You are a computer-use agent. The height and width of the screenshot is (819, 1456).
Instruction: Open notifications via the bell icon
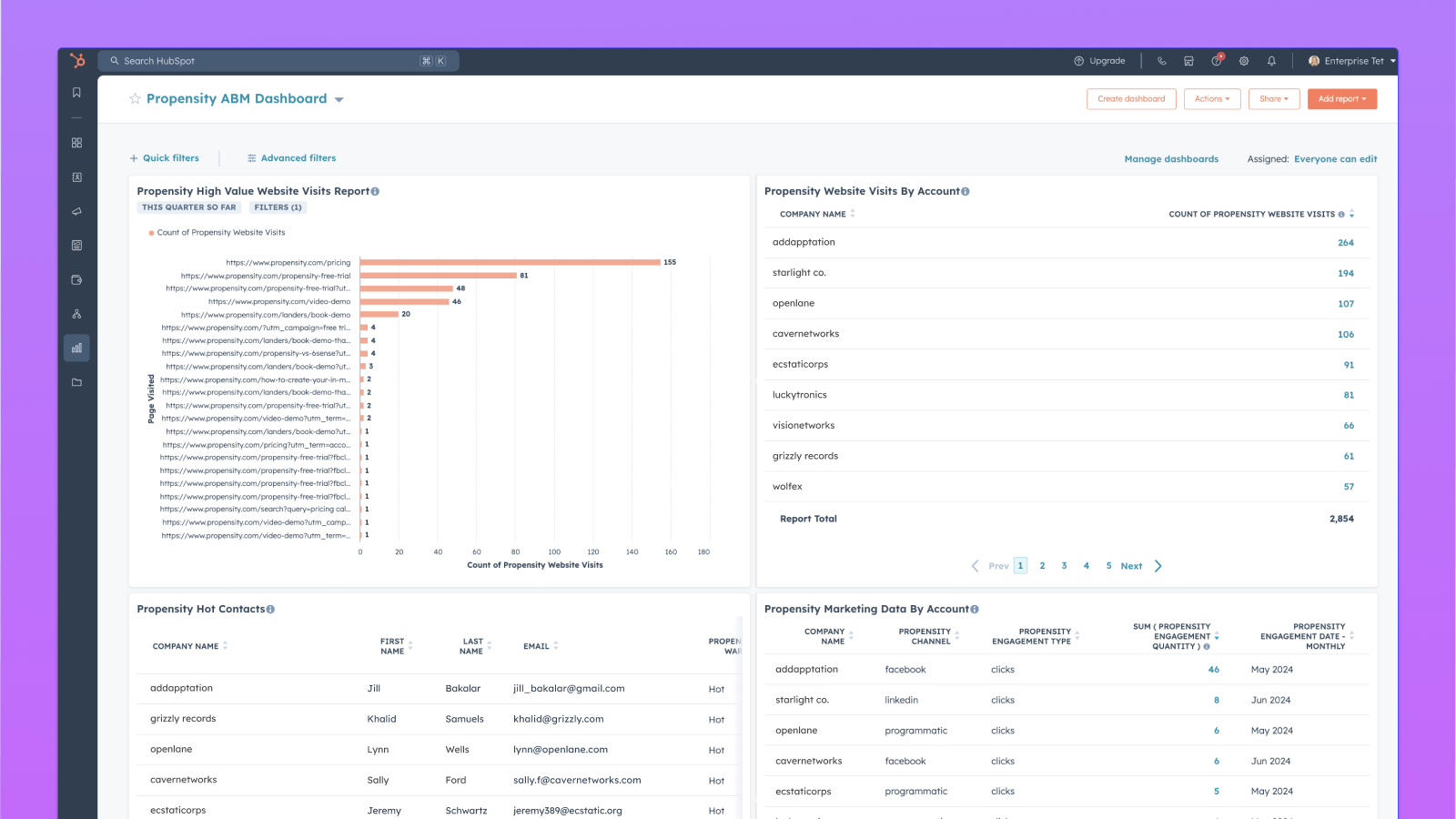click(1271, 61)
